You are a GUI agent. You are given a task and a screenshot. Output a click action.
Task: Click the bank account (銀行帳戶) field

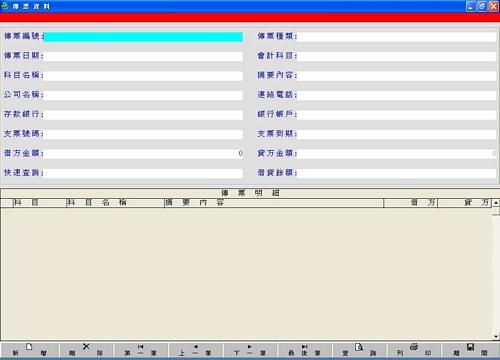pos(396,115)
